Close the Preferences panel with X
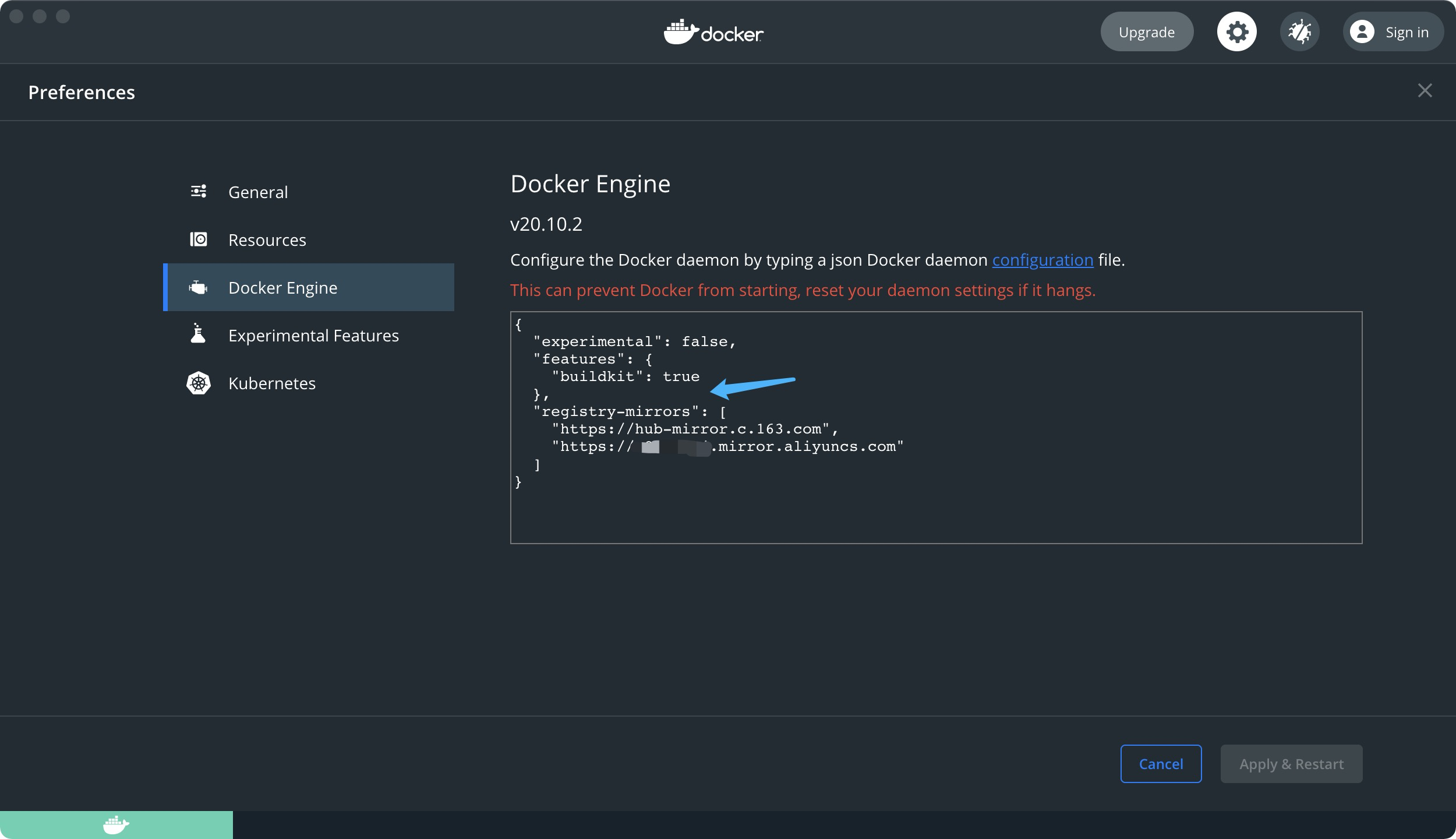This screenshot has width=1456, height=839. pyautogui.click(x=1425, y=90)
